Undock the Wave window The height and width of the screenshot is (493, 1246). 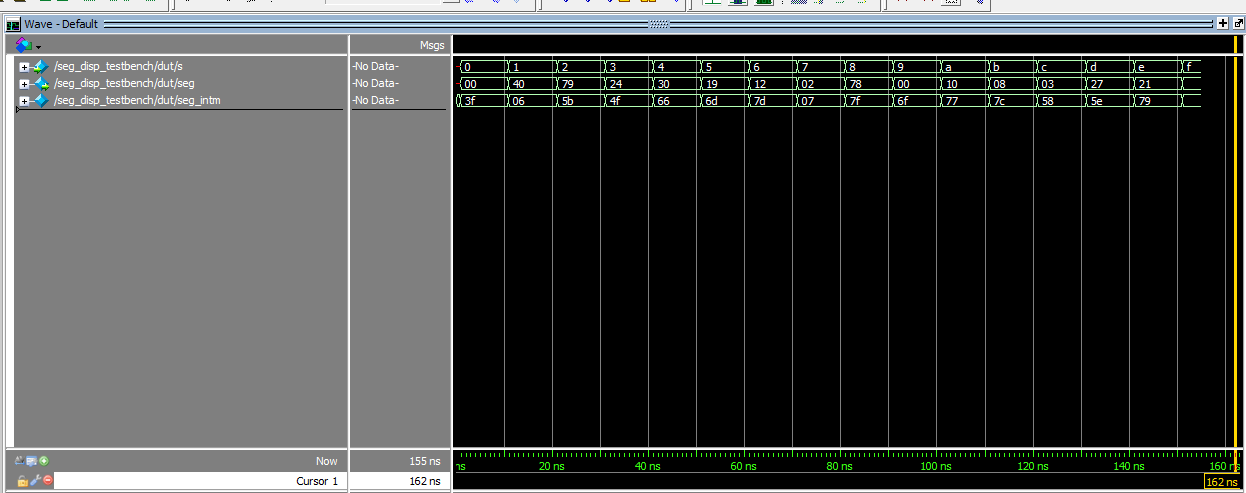(x=1237, y=23)
